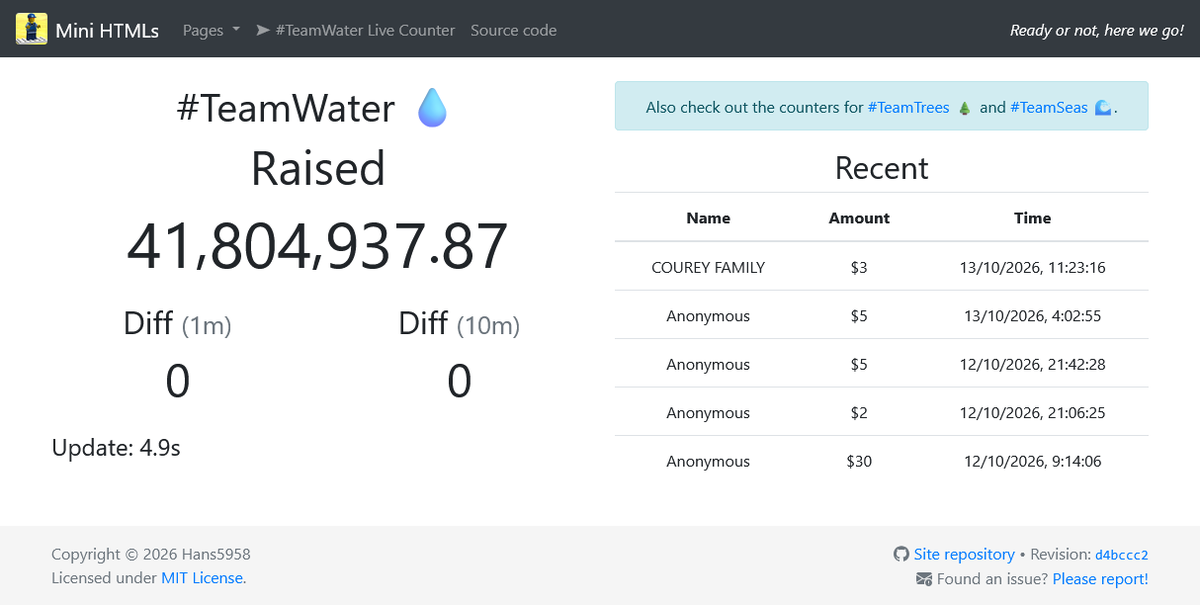
Task: Click the envelope icon before Found an issue
Action: (x=924, y=579)
